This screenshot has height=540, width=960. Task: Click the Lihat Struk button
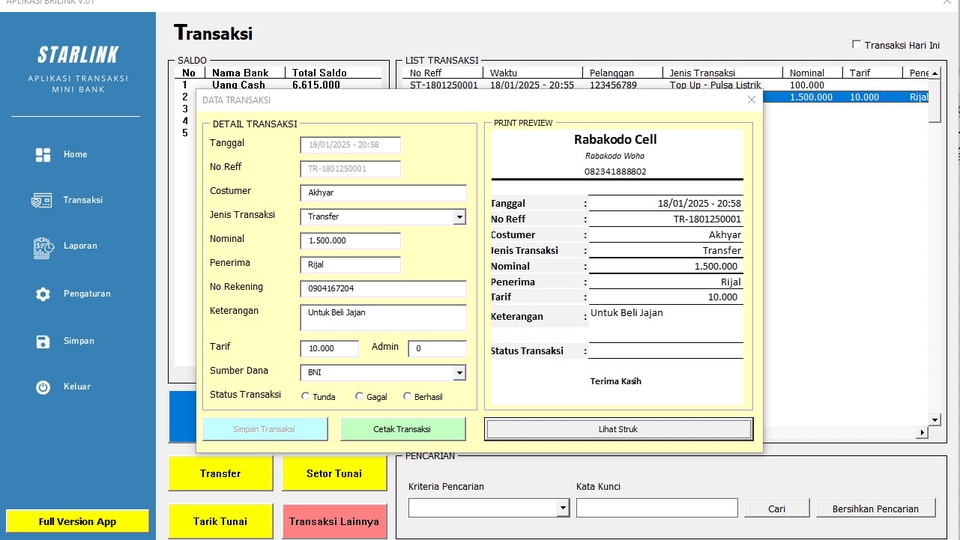(618, 429)
